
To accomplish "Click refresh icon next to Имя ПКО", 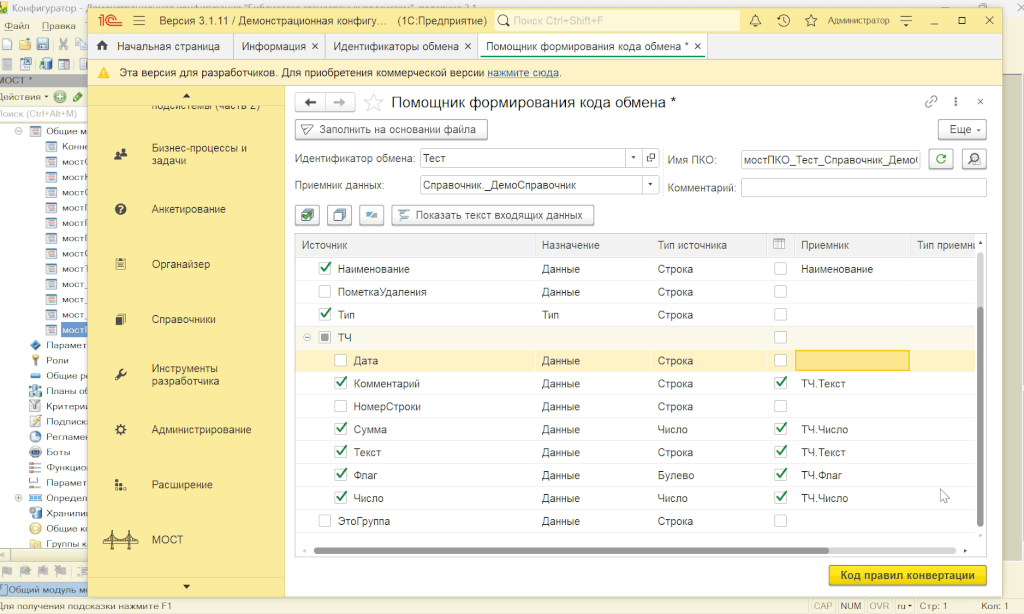I will coord(940,158).
